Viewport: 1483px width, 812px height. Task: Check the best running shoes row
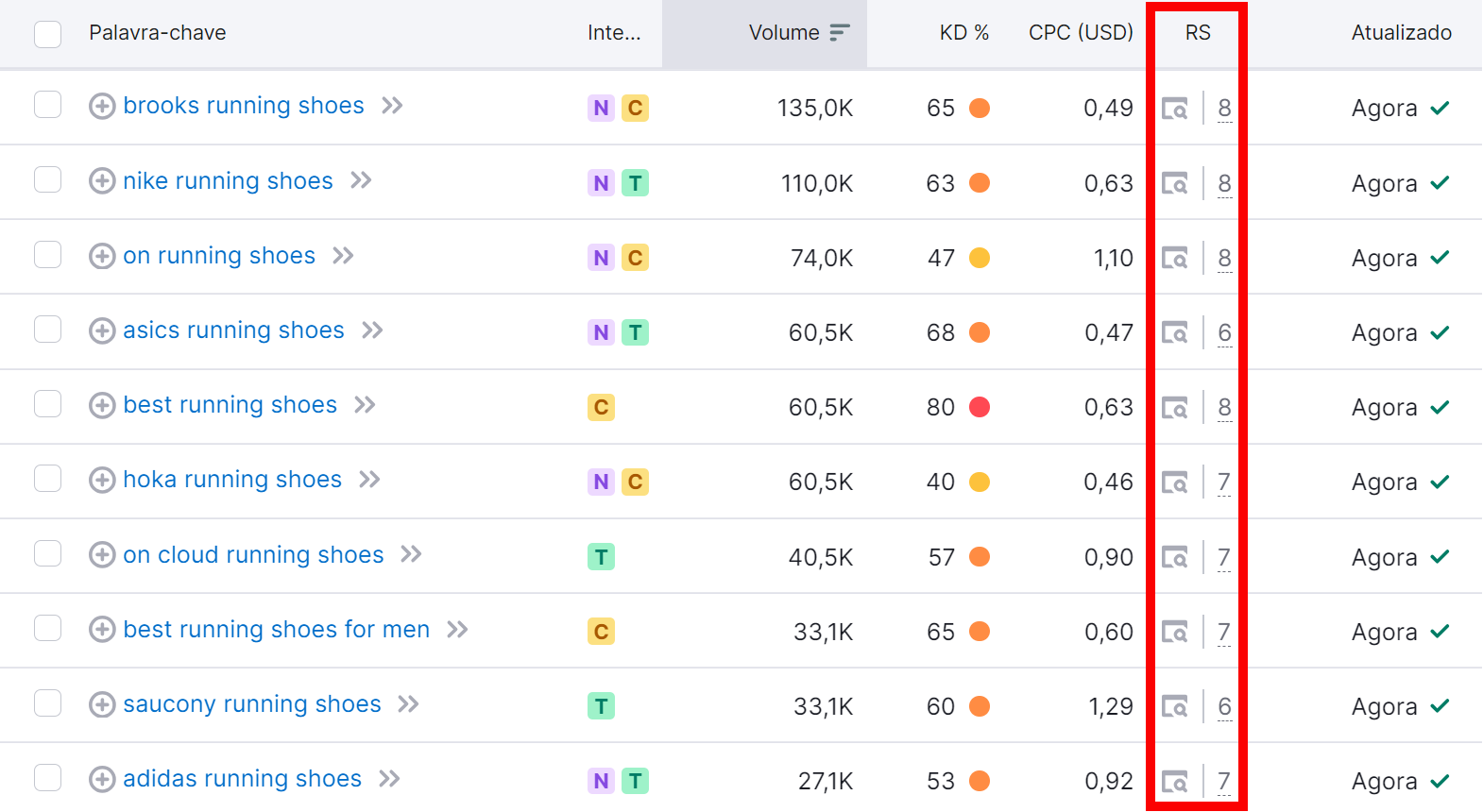click(x=47, y=403)
